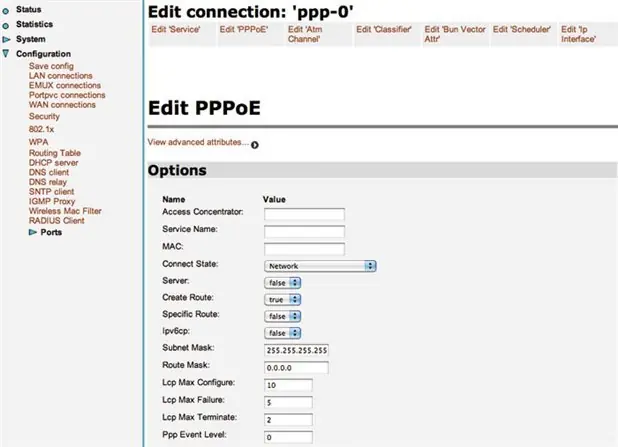
Task: Open the Security page
Action: (44, 116)
